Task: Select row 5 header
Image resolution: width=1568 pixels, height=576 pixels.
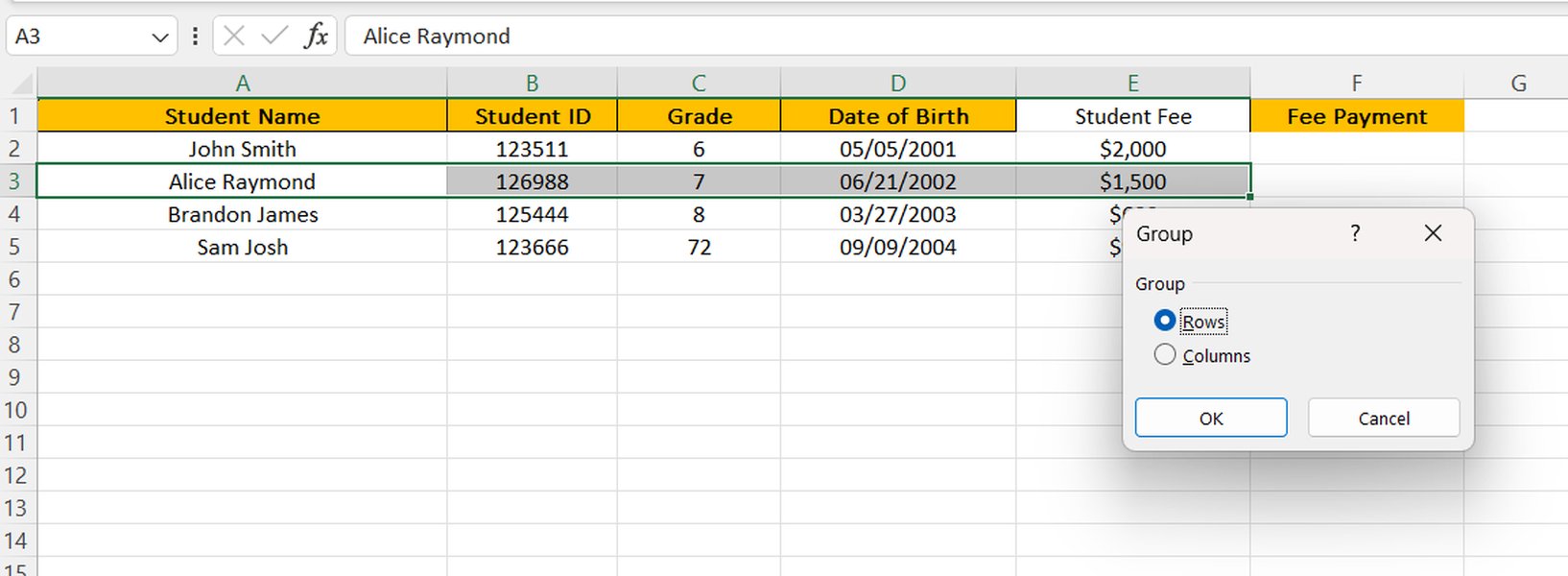Action: 18,247
